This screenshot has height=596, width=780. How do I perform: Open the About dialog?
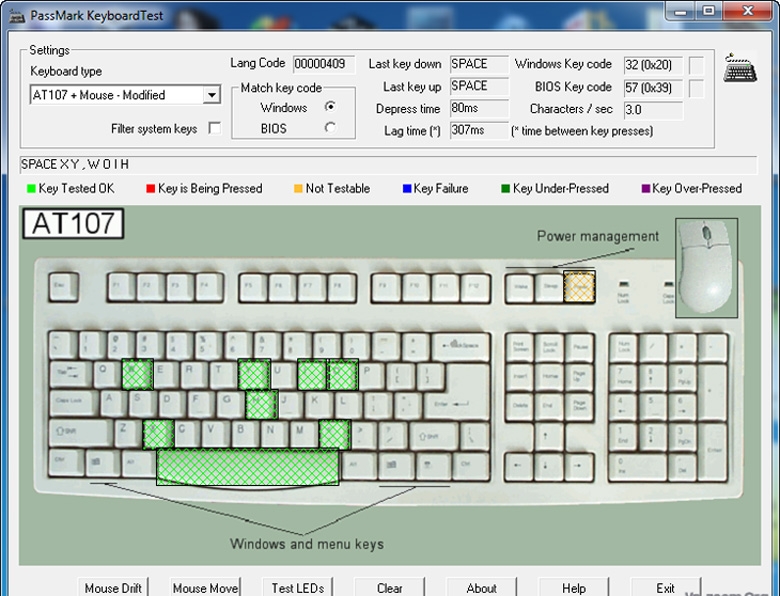481,588
